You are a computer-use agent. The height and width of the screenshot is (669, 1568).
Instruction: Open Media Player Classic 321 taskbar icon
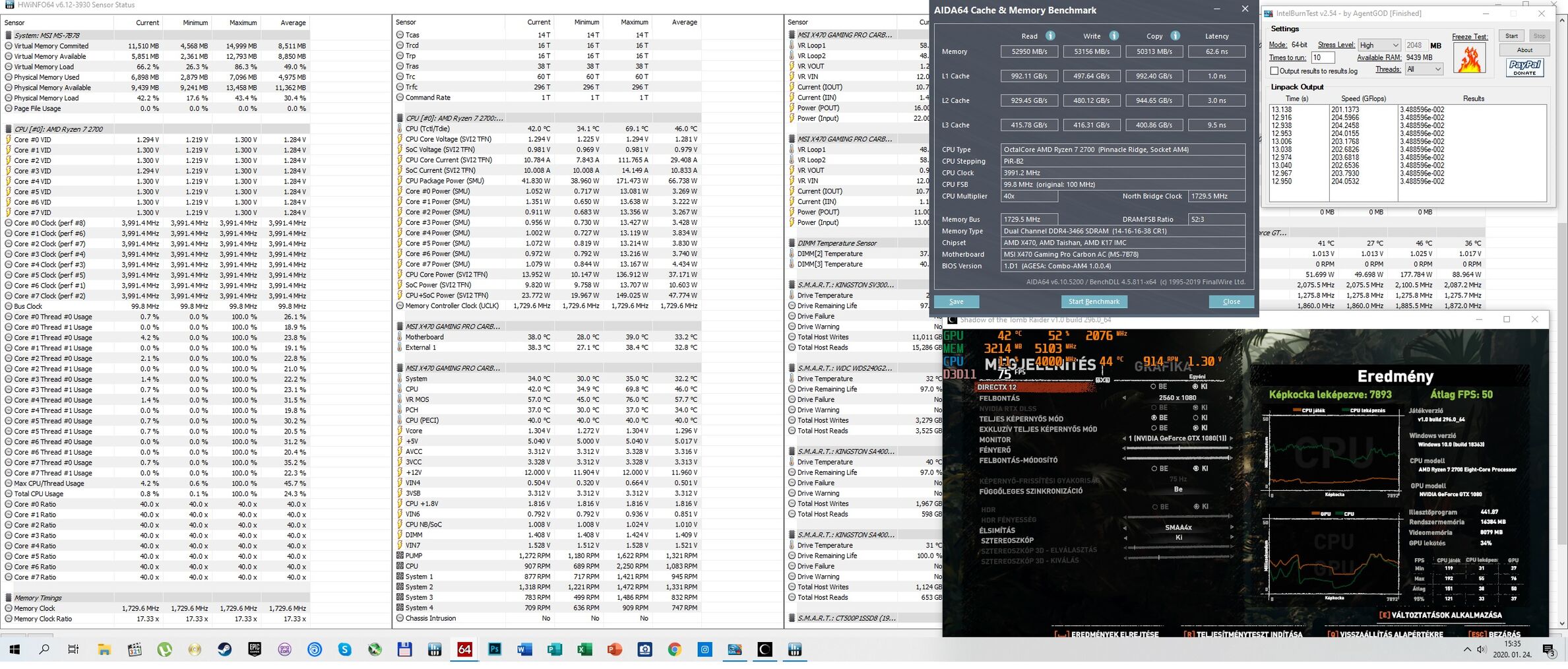pyautogui.click(x=135, y=650)
